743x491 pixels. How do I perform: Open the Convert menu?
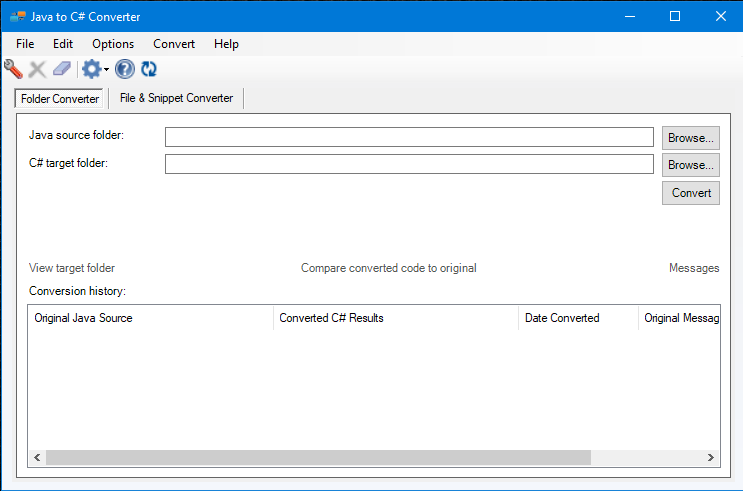(174, 44)
